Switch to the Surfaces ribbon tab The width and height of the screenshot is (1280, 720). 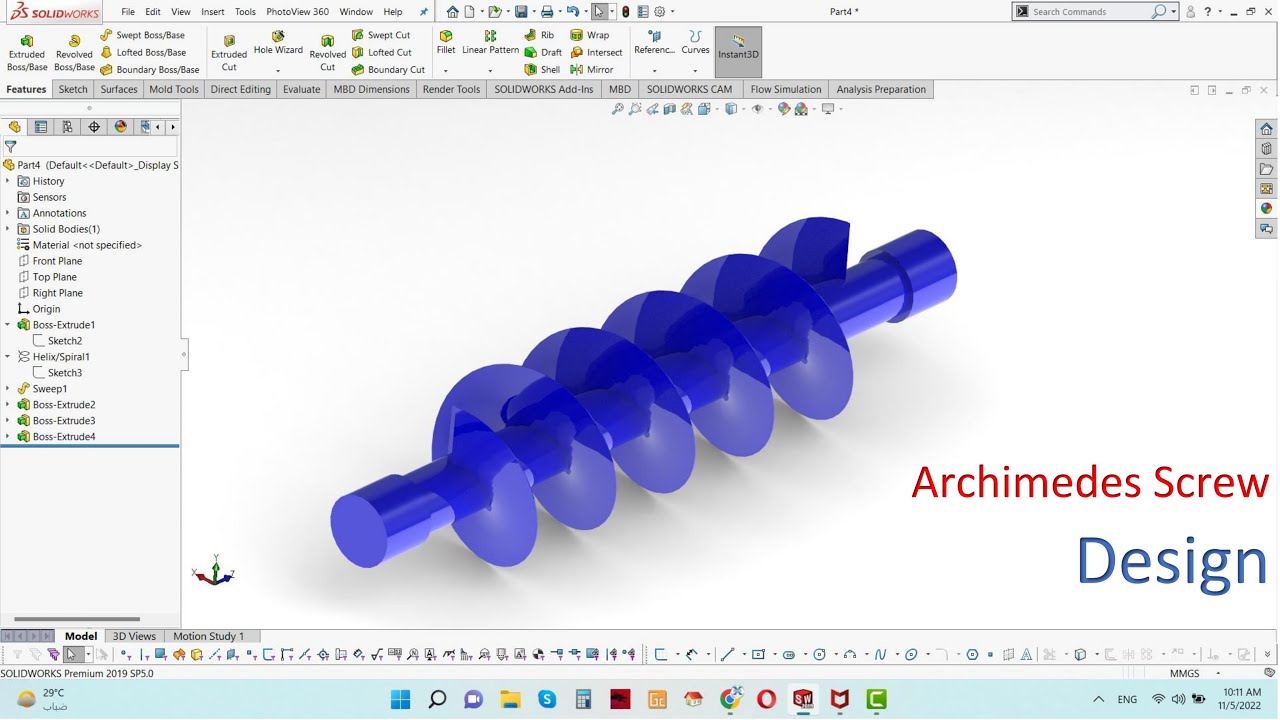[119, 89]
